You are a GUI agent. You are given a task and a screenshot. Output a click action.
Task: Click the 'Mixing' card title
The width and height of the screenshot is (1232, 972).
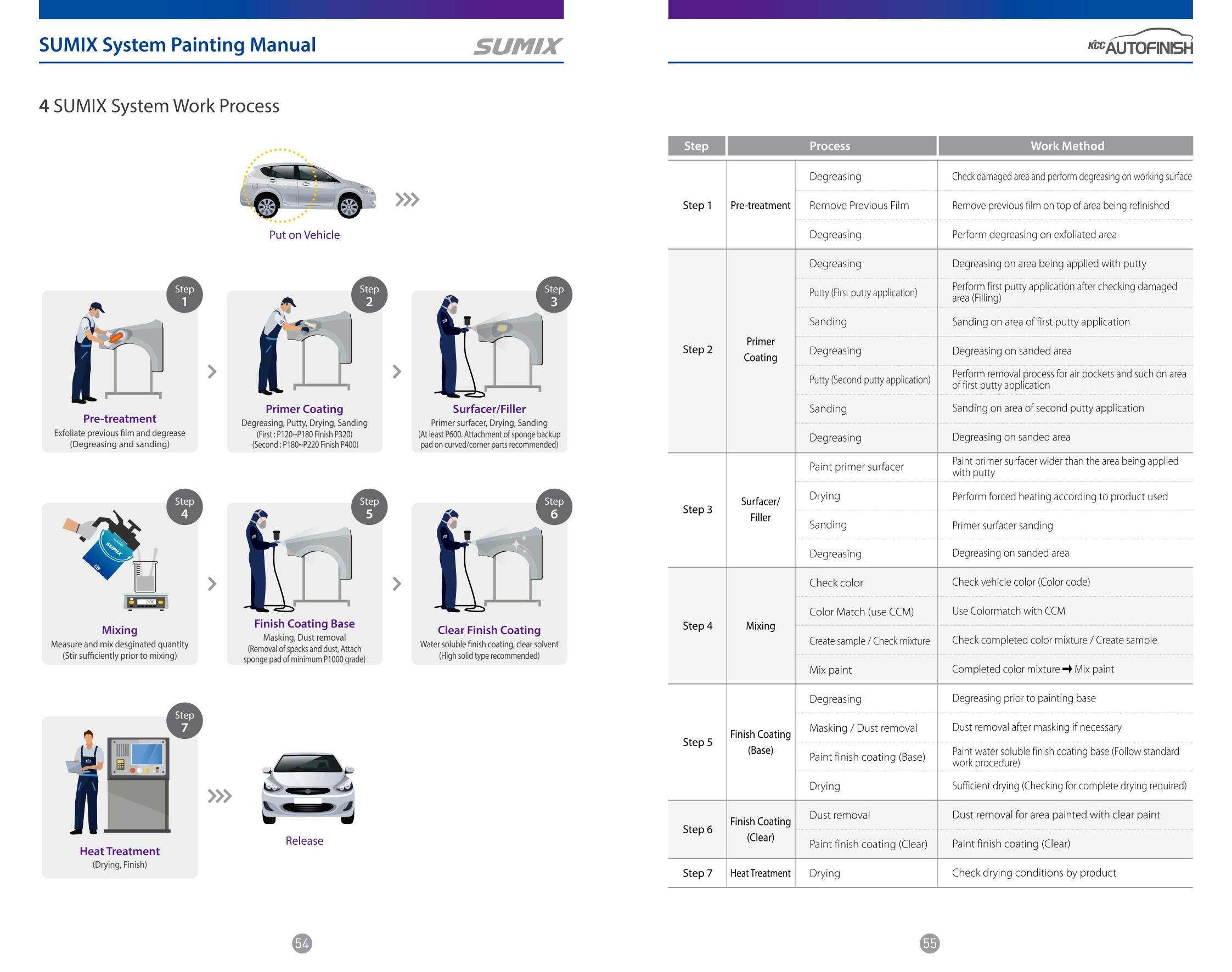coord(120,630)
